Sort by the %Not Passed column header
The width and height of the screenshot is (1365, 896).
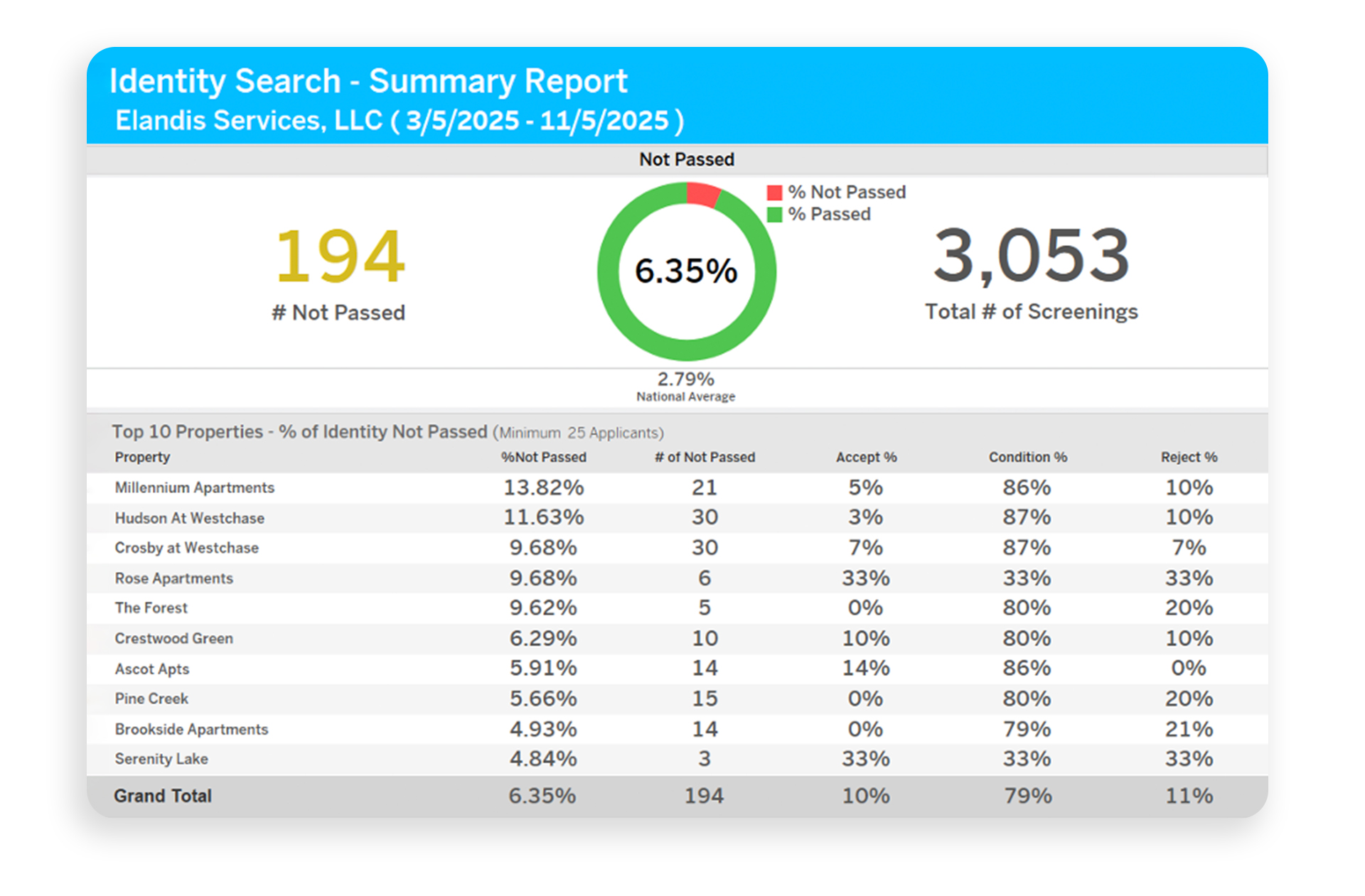[543, 457]
